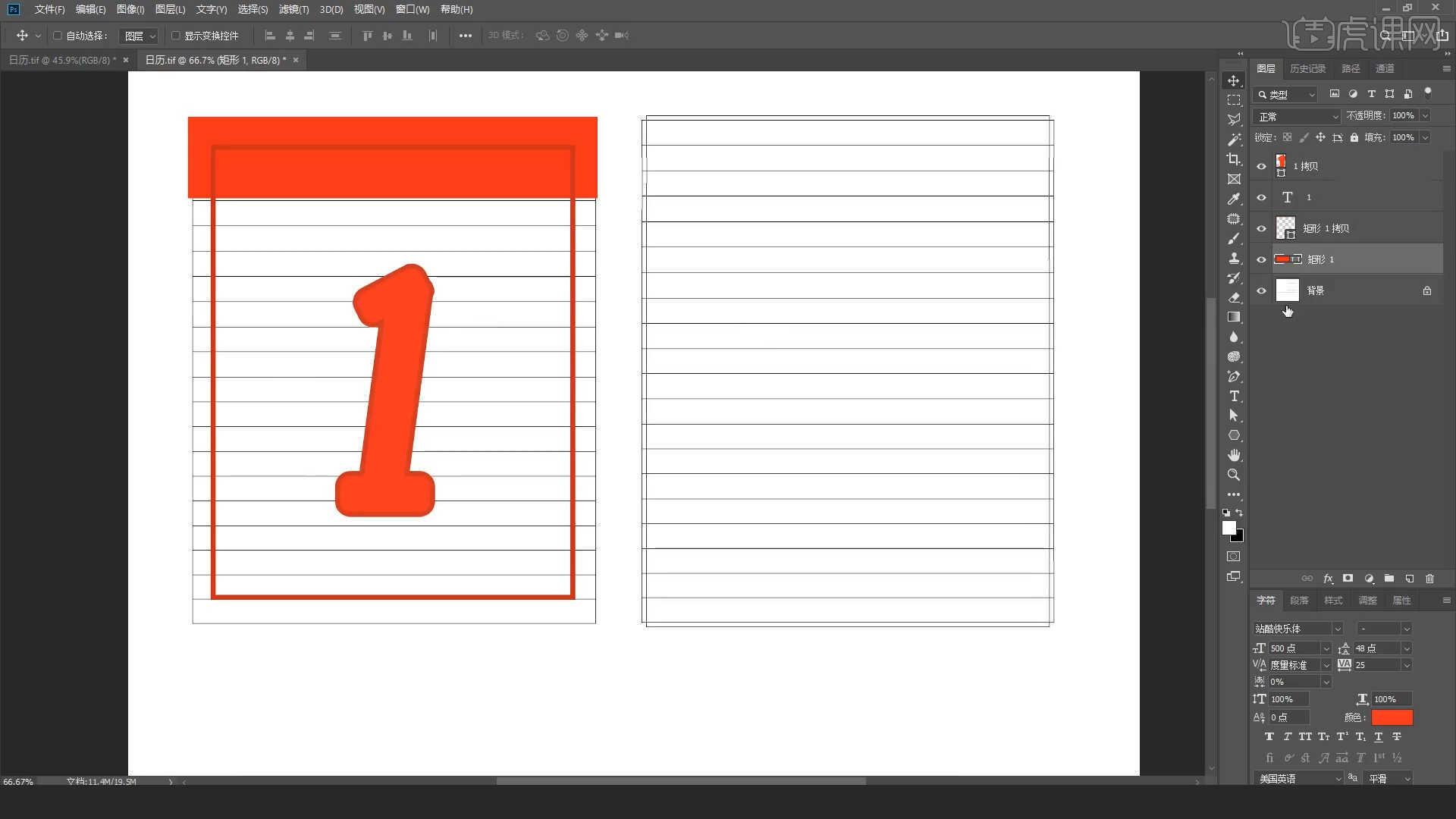The width and height of the screenshot is (1456, 819).
Task: Select the Hand tool
Action: (x=1234, y=455)
